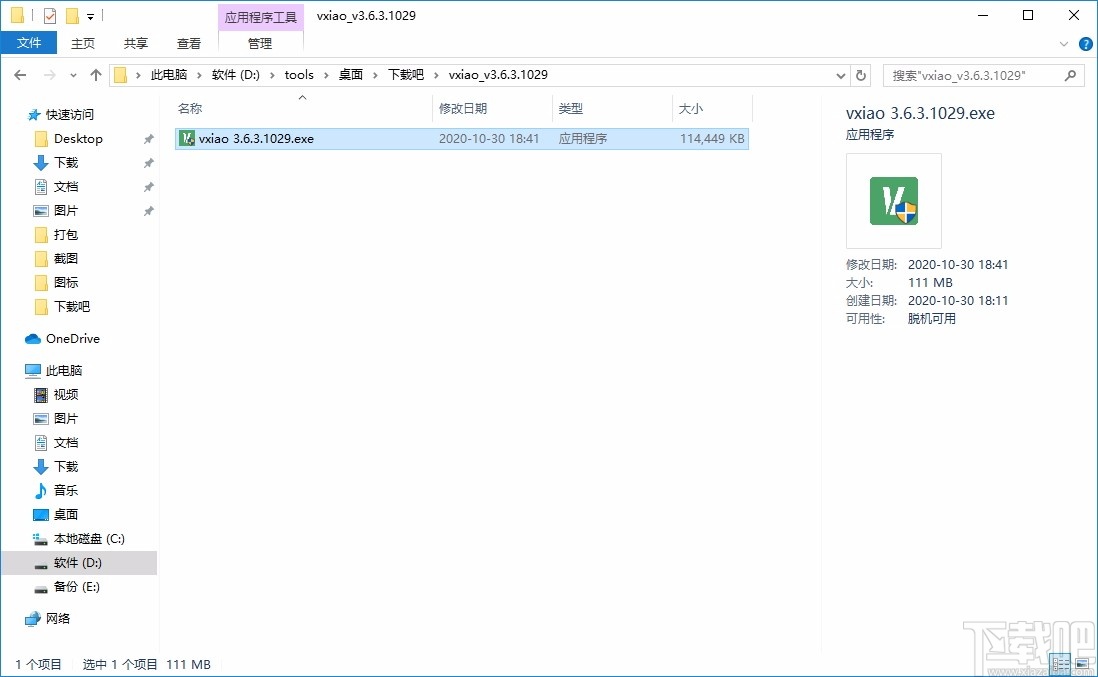
Task: Switch to the 查看 (View) ribbon tab
Action: (189, 43)
